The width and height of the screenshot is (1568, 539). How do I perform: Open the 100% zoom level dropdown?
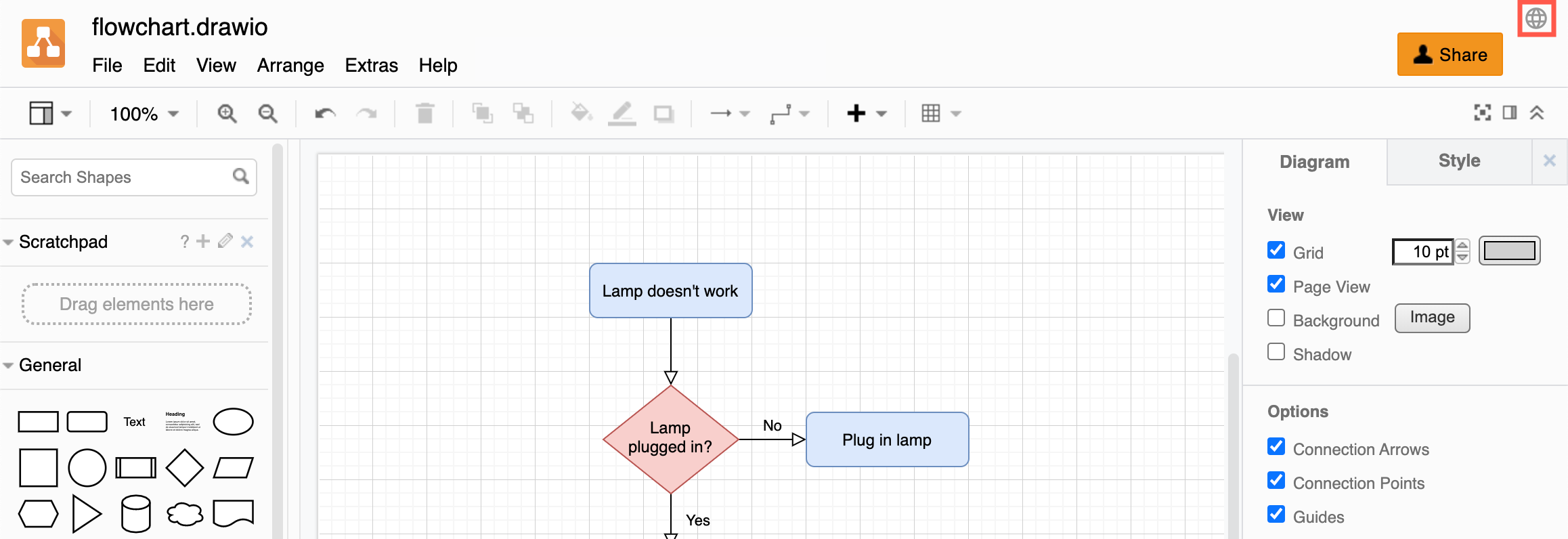144,114
